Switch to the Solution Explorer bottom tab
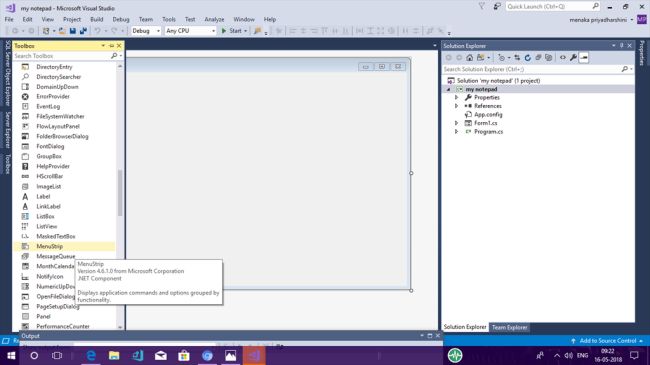The width and height of the screenshot is (650, 365). point(465,327)
